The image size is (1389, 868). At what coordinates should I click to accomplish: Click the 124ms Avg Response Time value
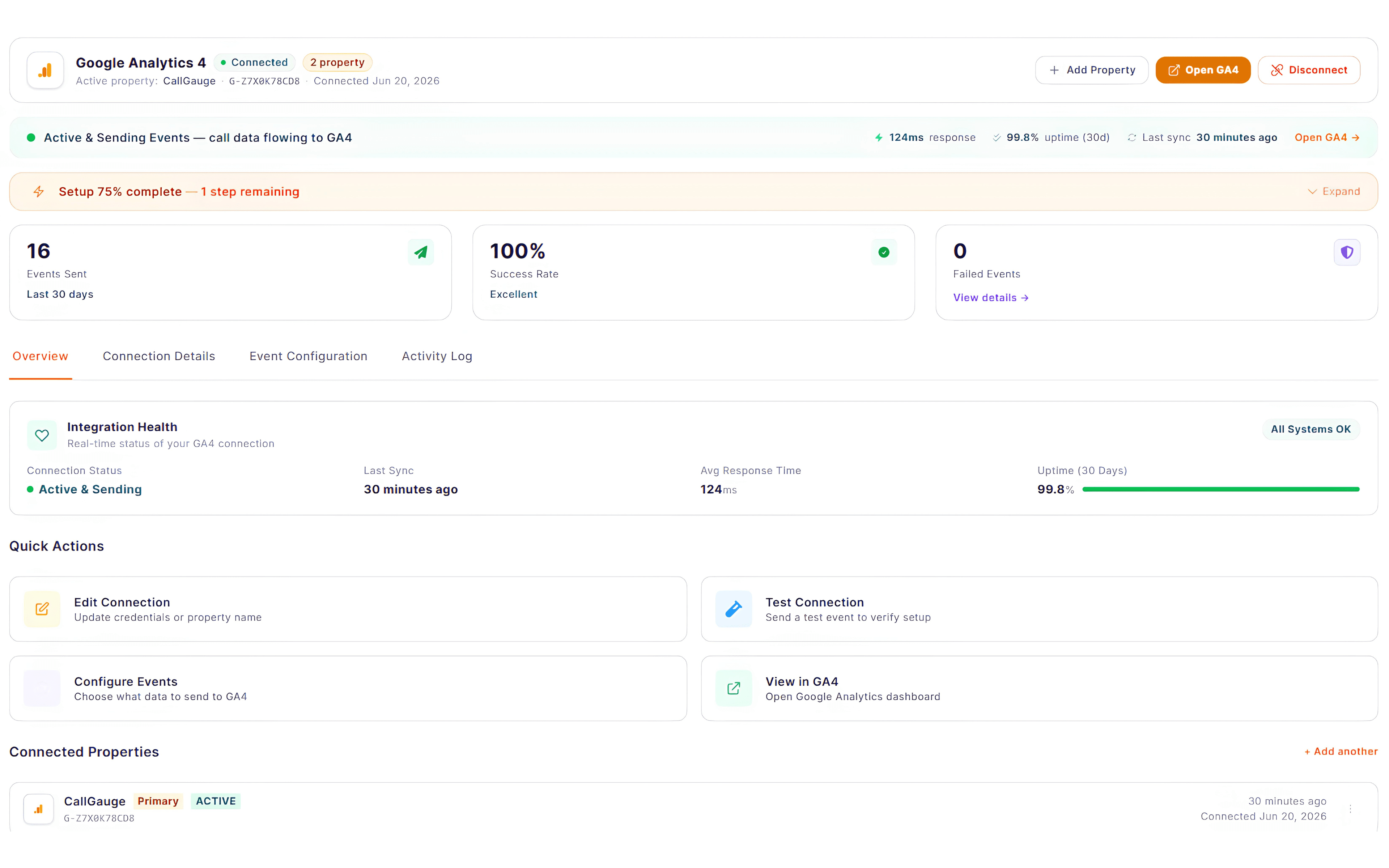(718, 490)
